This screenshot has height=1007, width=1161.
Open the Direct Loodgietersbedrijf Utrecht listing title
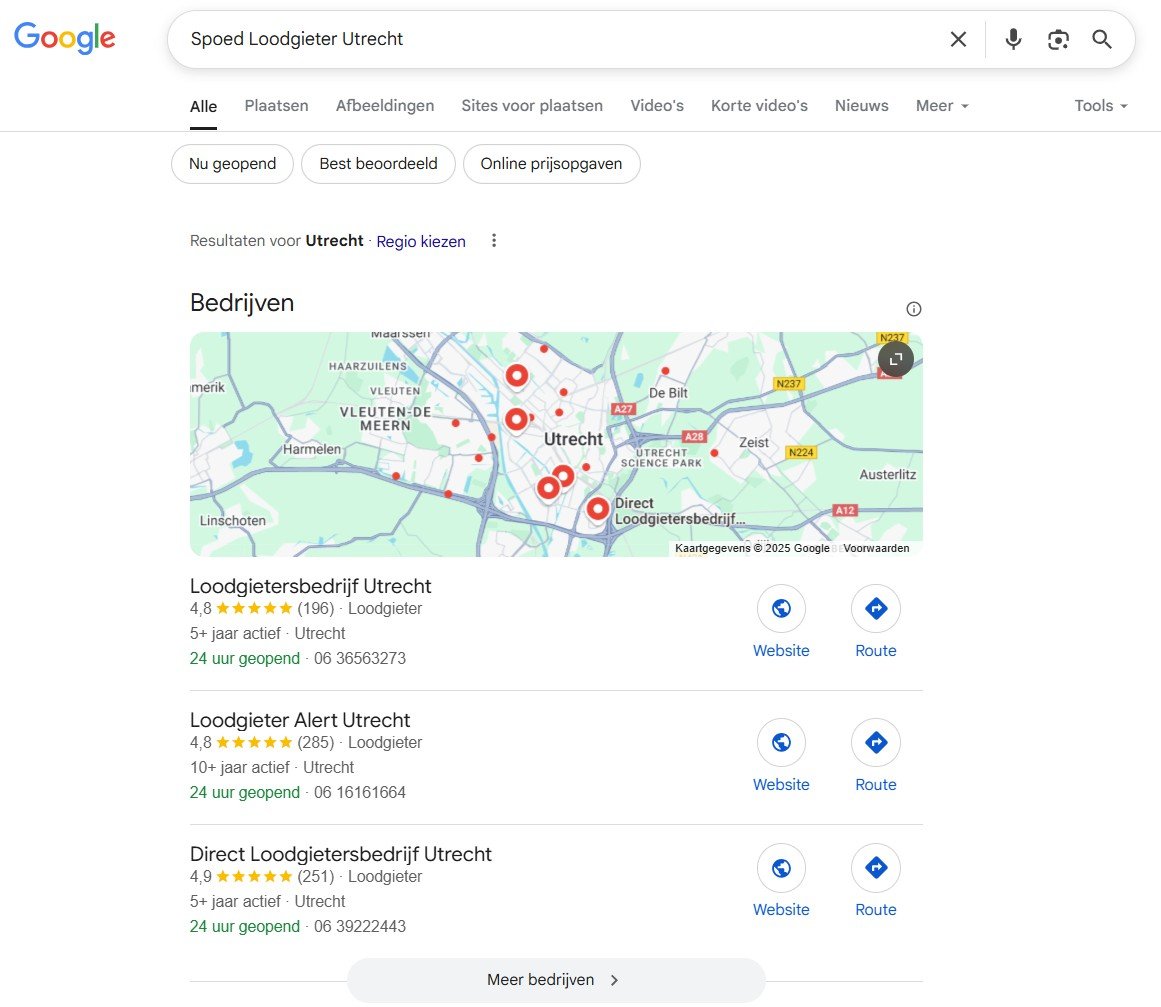[x=341, y=854]
